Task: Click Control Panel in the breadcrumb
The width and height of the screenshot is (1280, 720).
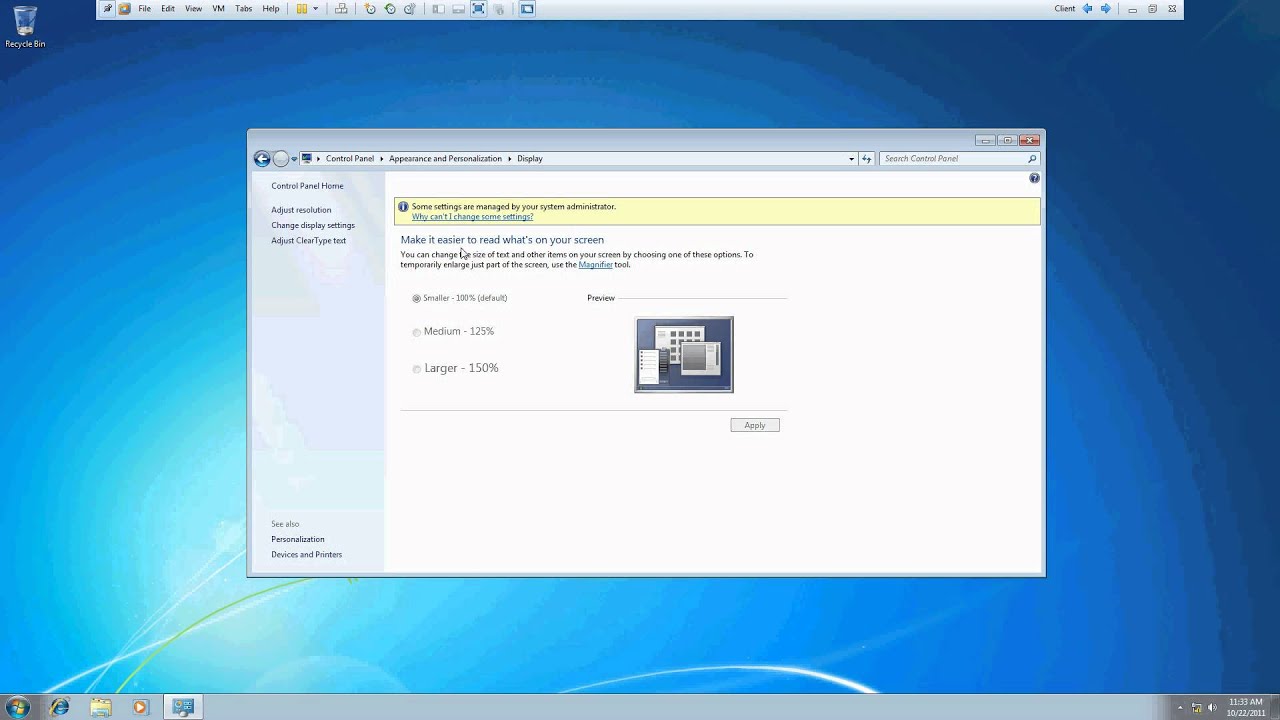Action: click(x=350, y=158)
